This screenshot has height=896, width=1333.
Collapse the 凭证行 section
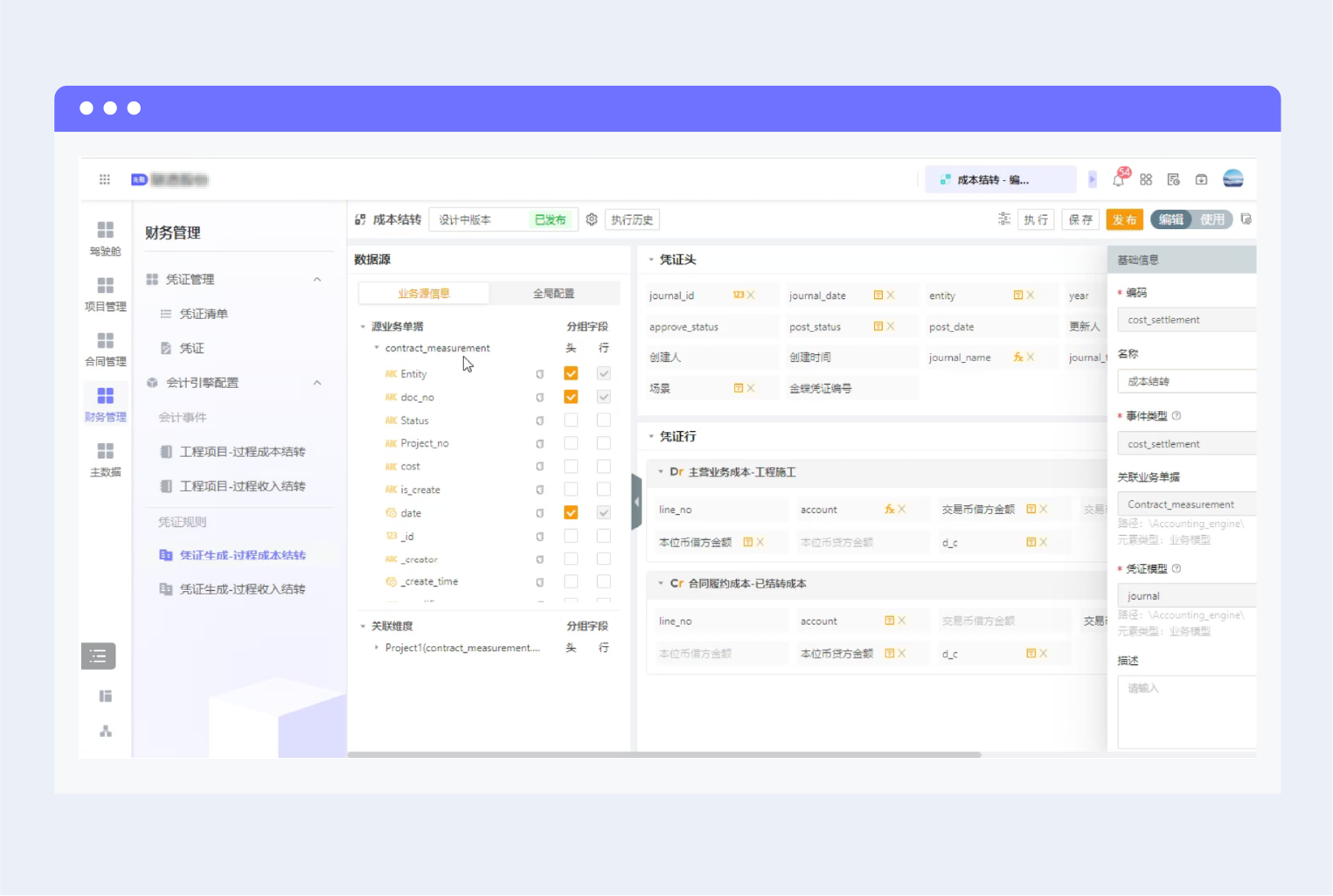point(651,436)
